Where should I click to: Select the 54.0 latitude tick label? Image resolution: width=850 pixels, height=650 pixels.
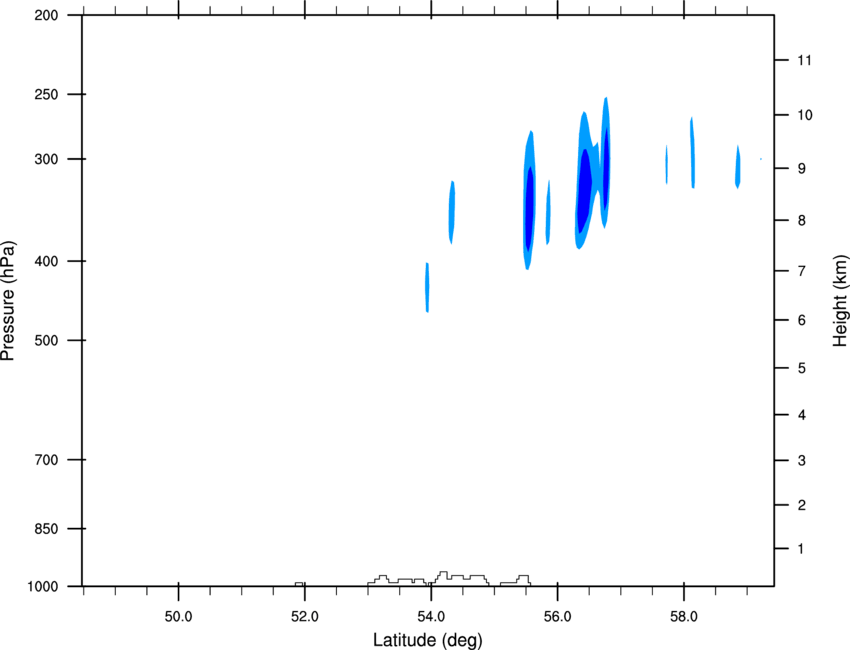point(431,616)
